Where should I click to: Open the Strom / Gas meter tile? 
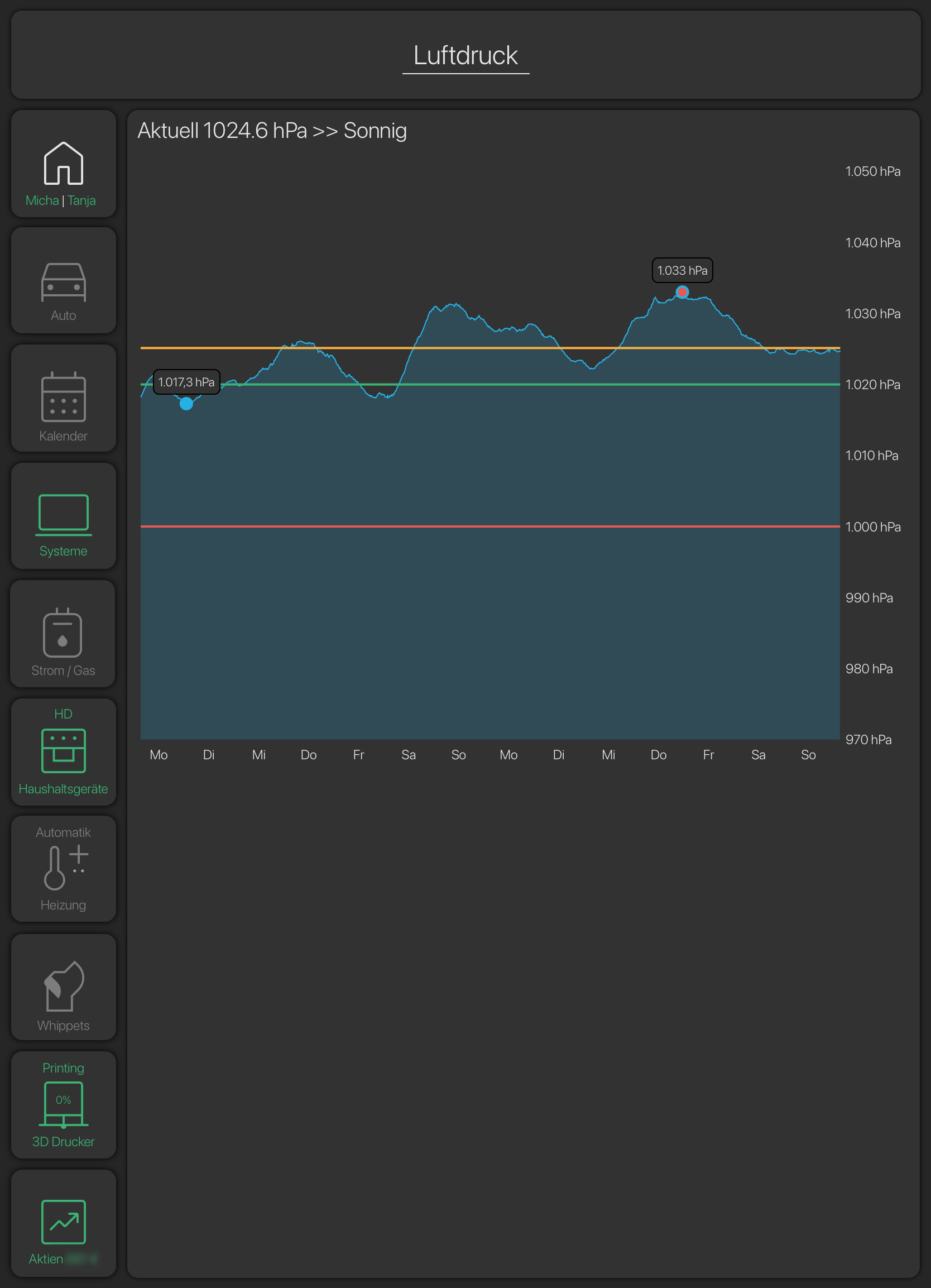pos(63,634)
